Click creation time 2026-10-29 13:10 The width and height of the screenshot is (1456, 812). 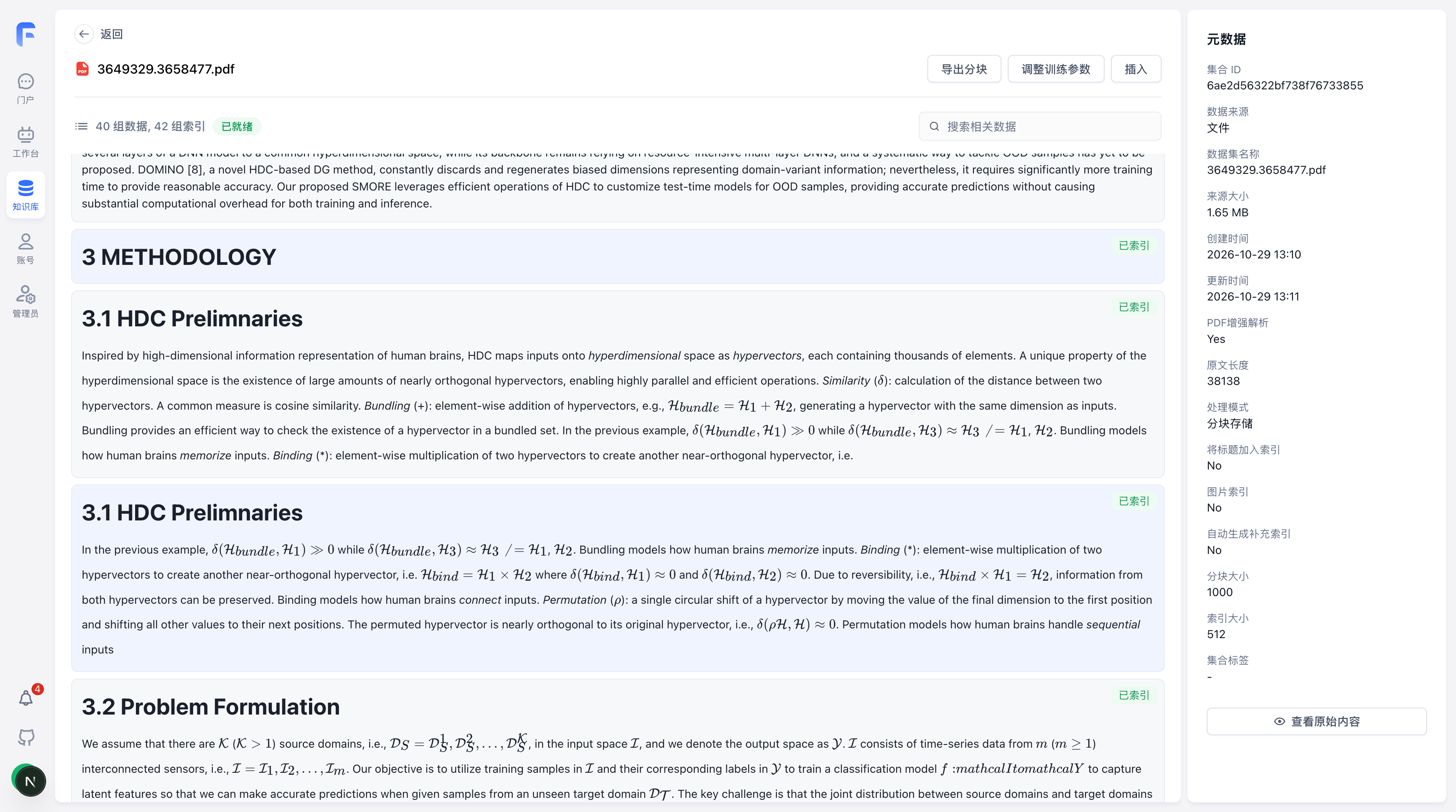pos(1254,255)
